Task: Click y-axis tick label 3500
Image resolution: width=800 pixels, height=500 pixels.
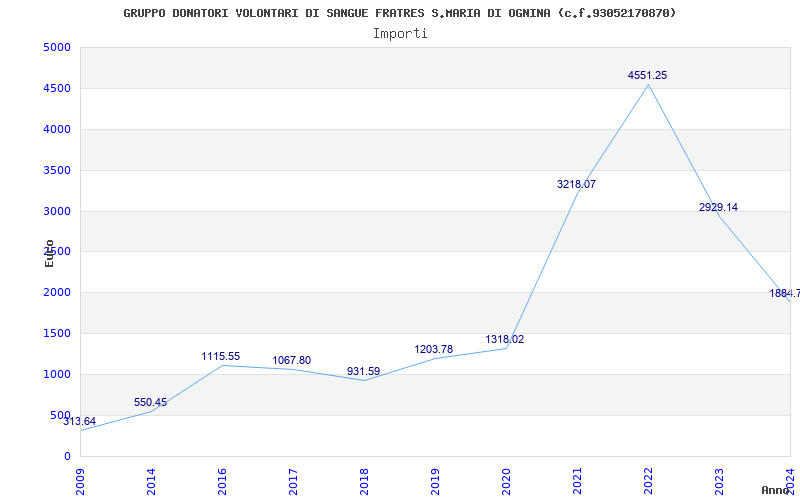Action: click(57, 170)
